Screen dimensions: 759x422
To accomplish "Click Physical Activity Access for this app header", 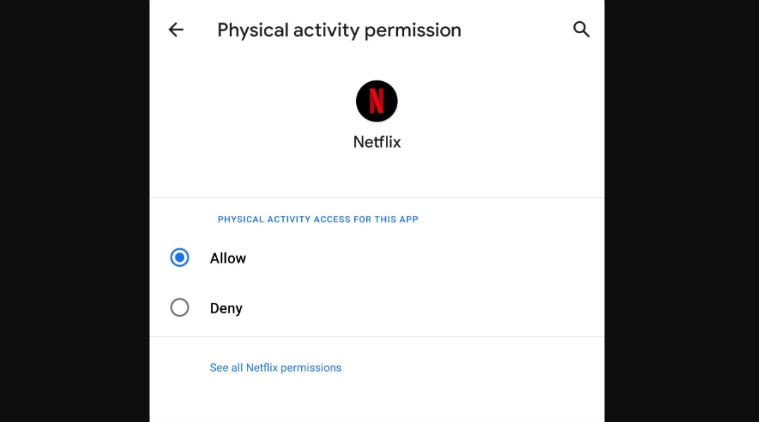I will tap(318, 219).
